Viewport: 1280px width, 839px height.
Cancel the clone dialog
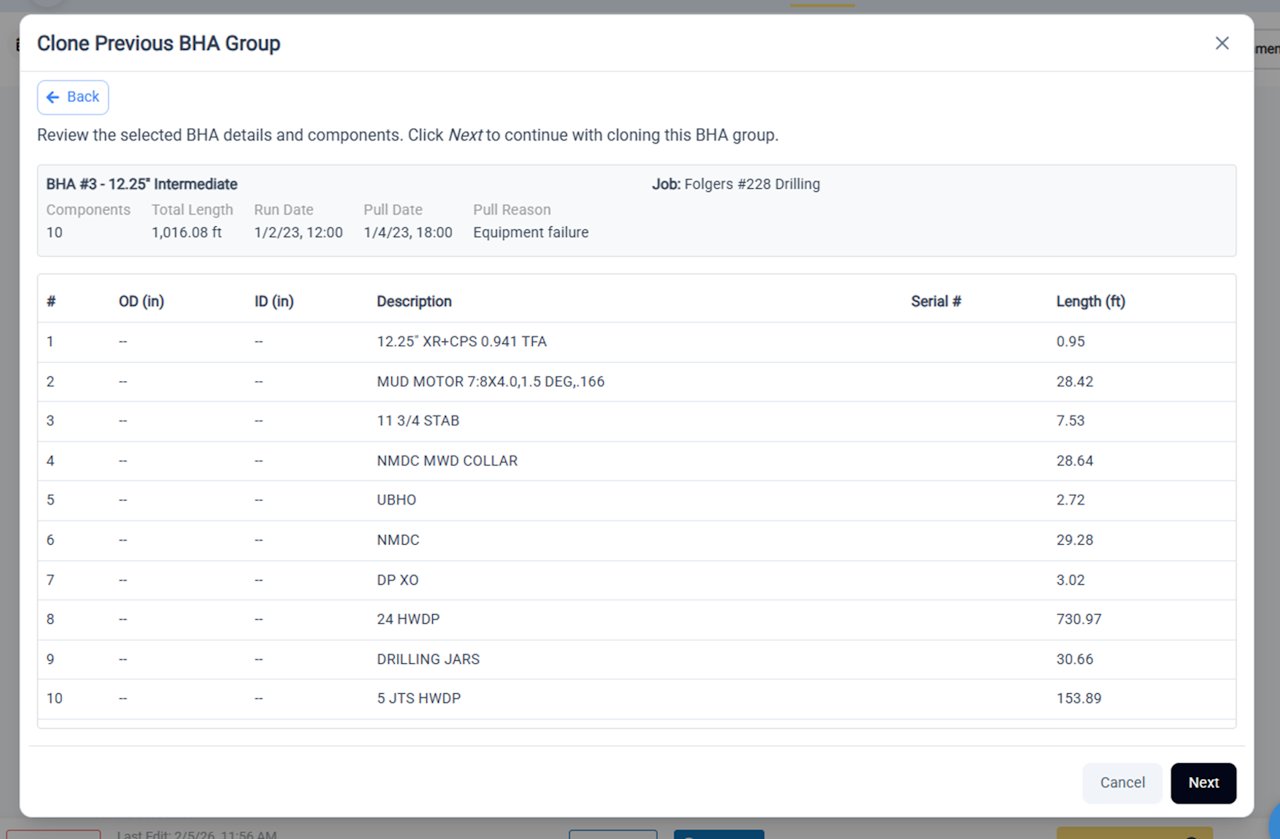coord(1122,783)
